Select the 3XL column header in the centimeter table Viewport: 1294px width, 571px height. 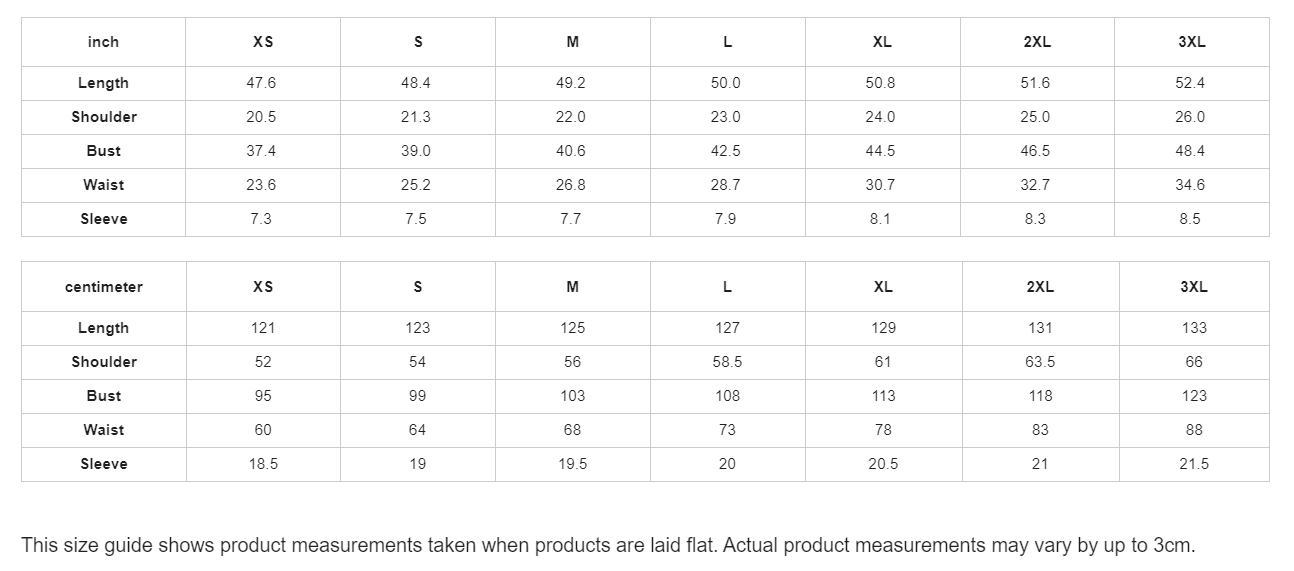pos(1193,287)
